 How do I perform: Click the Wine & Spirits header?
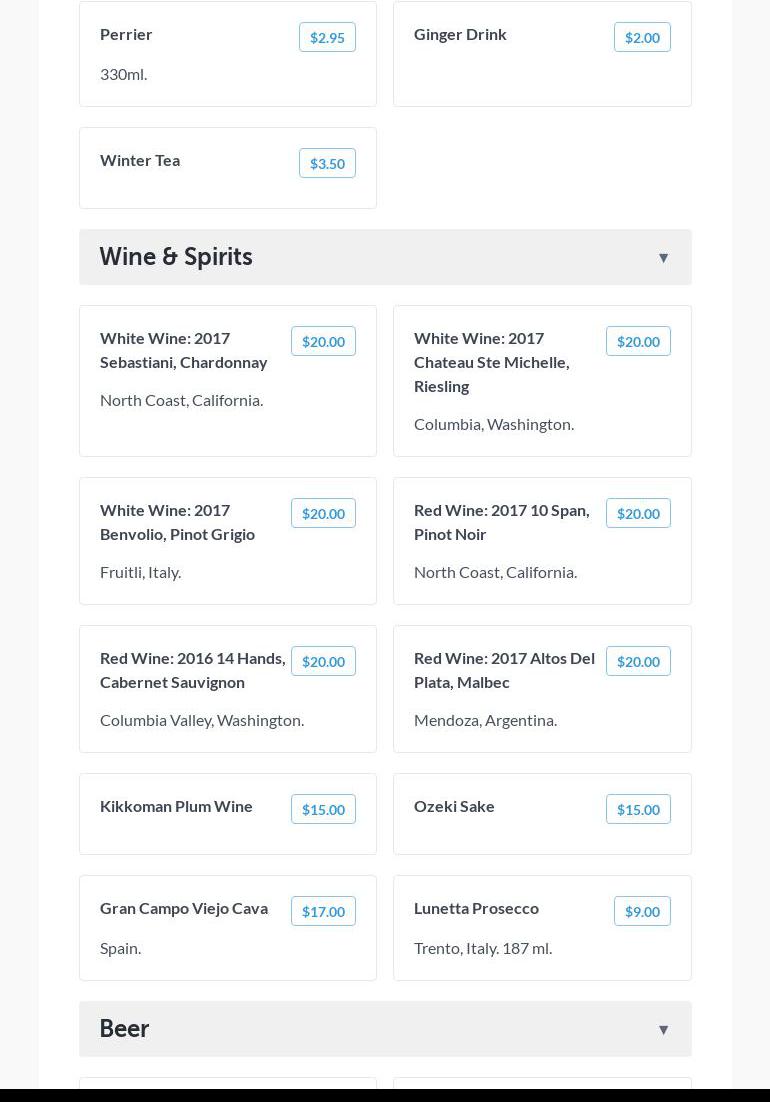[x=176, y=257]
